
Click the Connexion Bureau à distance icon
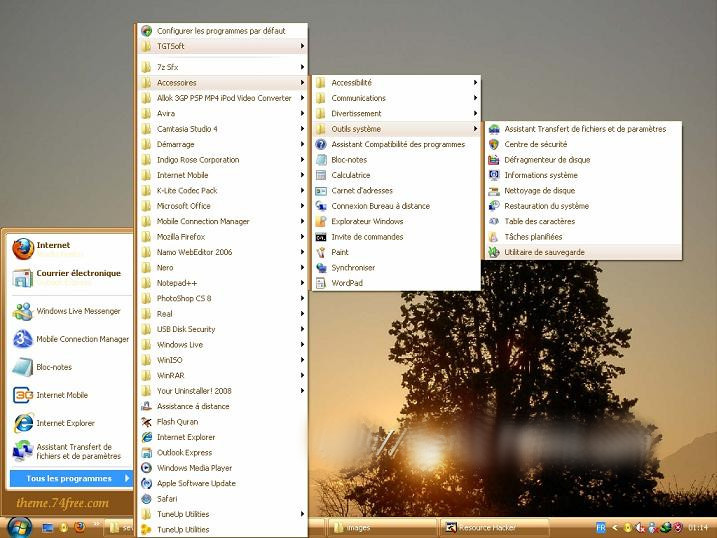[321, 206]
